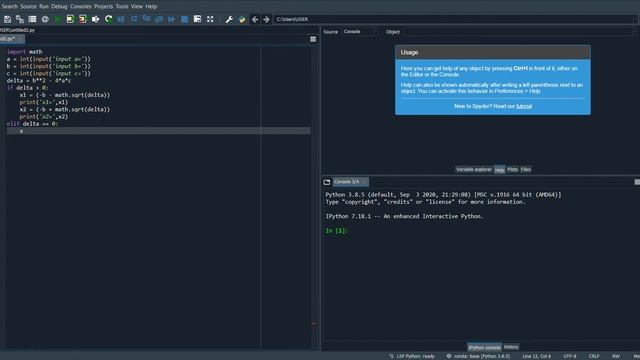The height and width of the screenshot is (360, 640).
Task: Open the file list browse tabs icon
Action: pyautogui.click(x=32, y=19)
